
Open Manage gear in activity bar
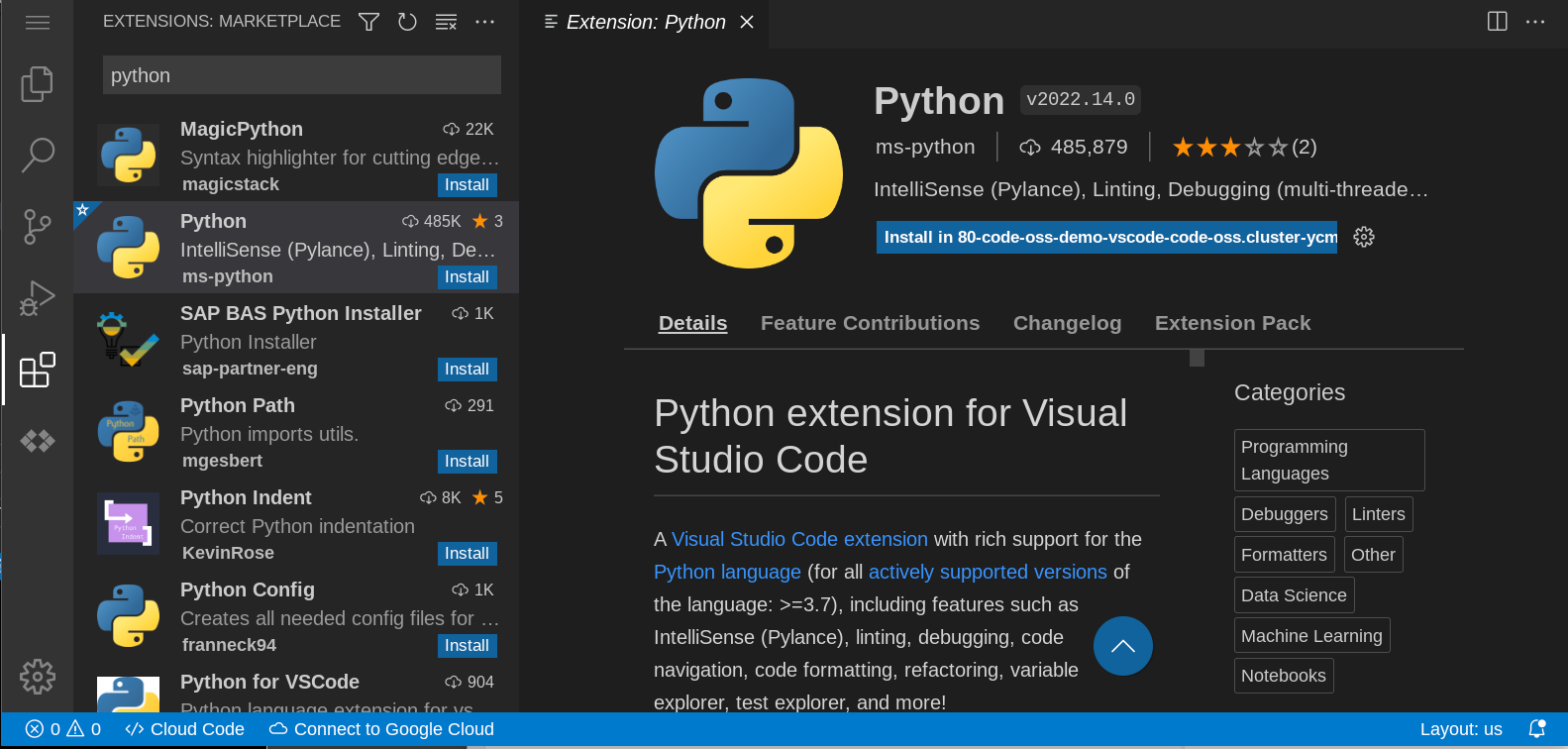pyautogui.click(x=37, y=677)
